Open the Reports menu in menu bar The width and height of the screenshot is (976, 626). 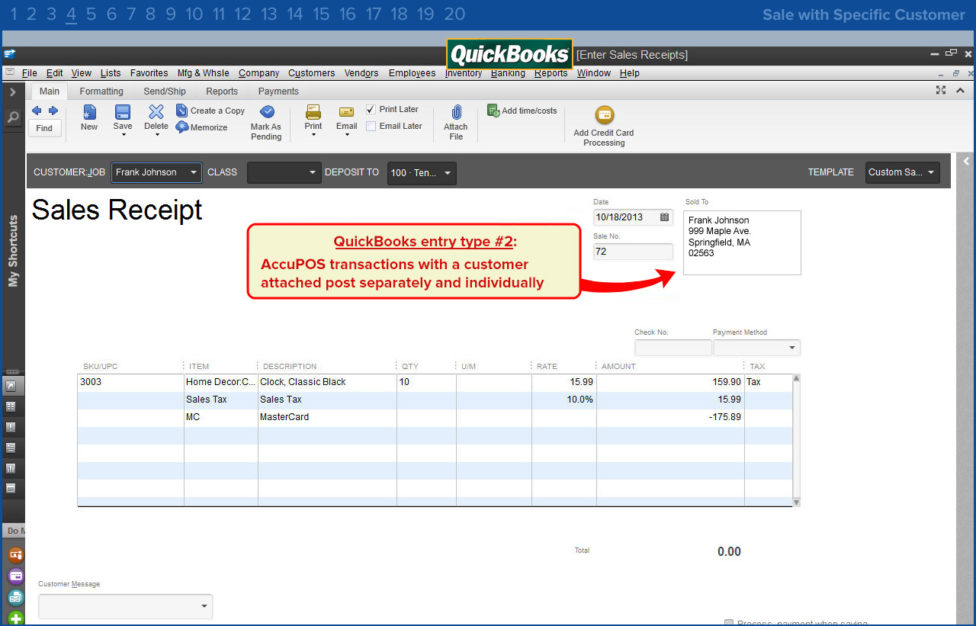[x=551, y=73]
